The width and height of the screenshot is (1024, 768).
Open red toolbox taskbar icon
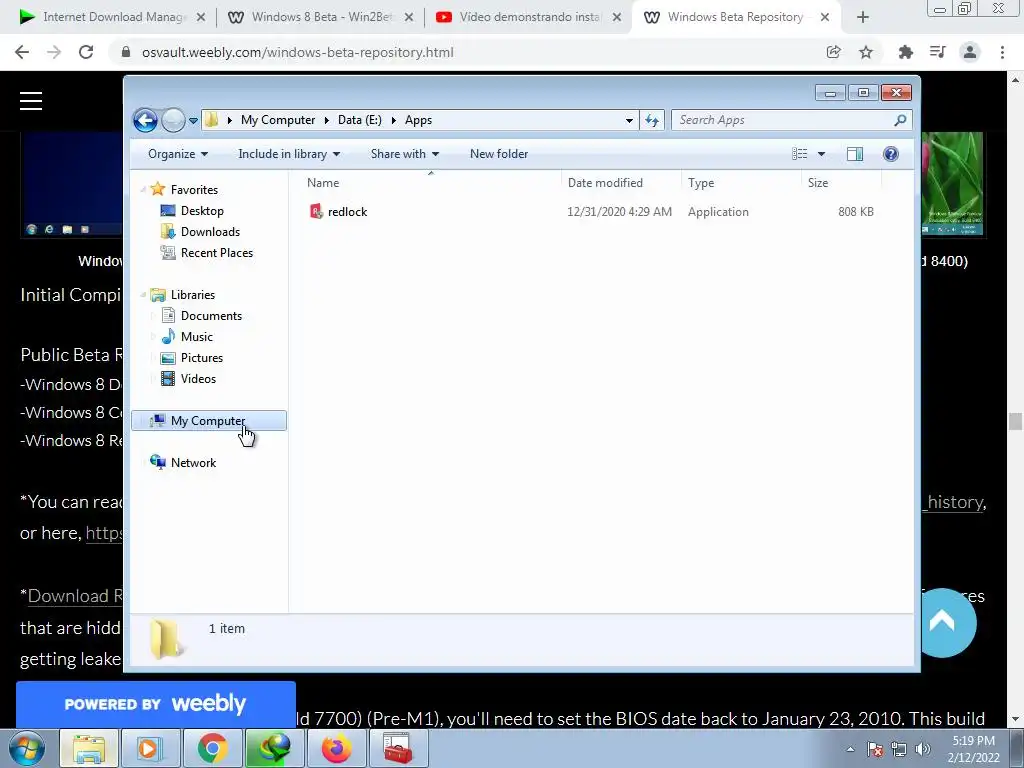point(398,748)
